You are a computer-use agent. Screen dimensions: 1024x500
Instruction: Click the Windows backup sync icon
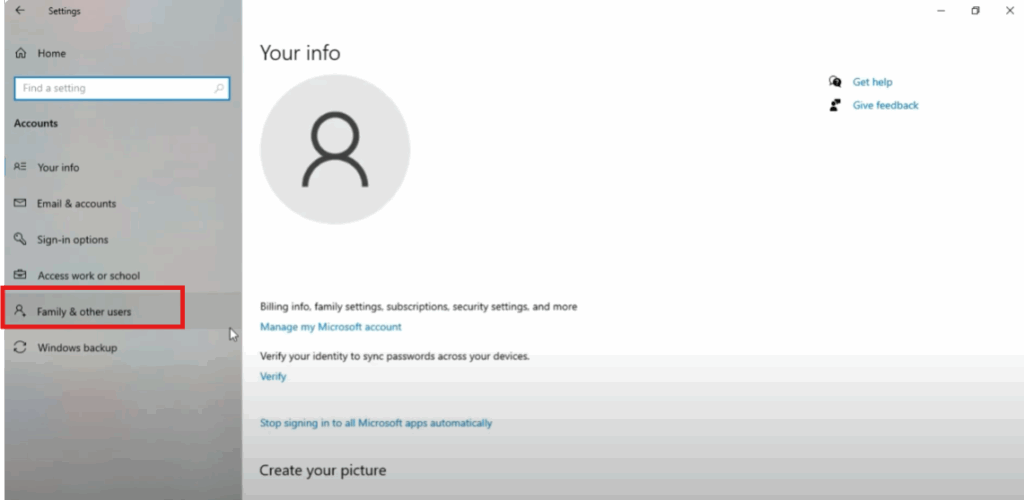tap(20, 347)
